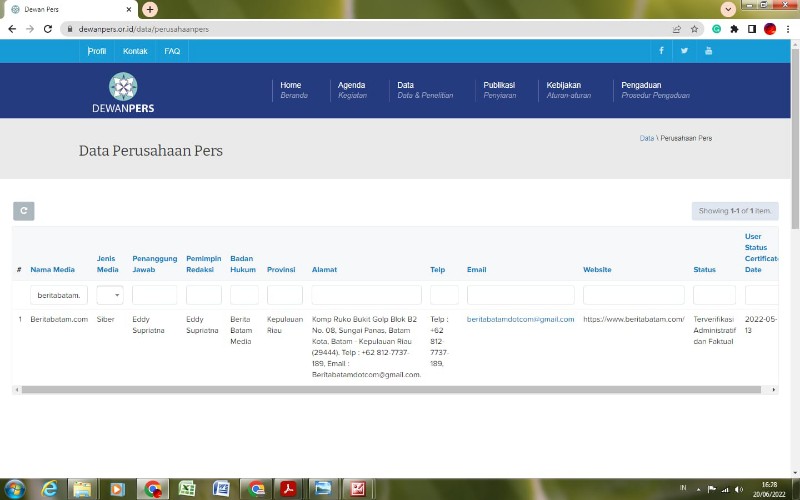Sort table by Nama Media column

53,269
